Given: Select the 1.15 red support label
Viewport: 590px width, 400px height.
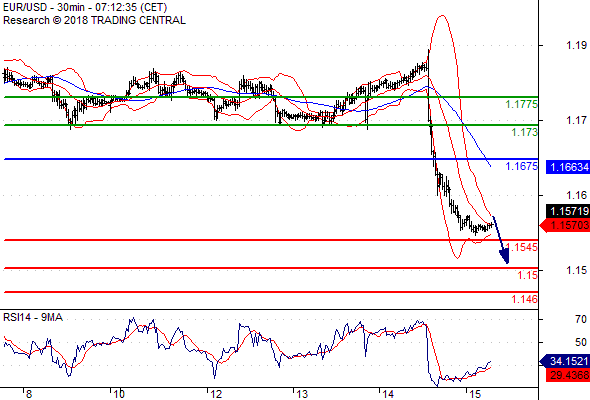Looking at the screenshot, I should click(528, 275).
